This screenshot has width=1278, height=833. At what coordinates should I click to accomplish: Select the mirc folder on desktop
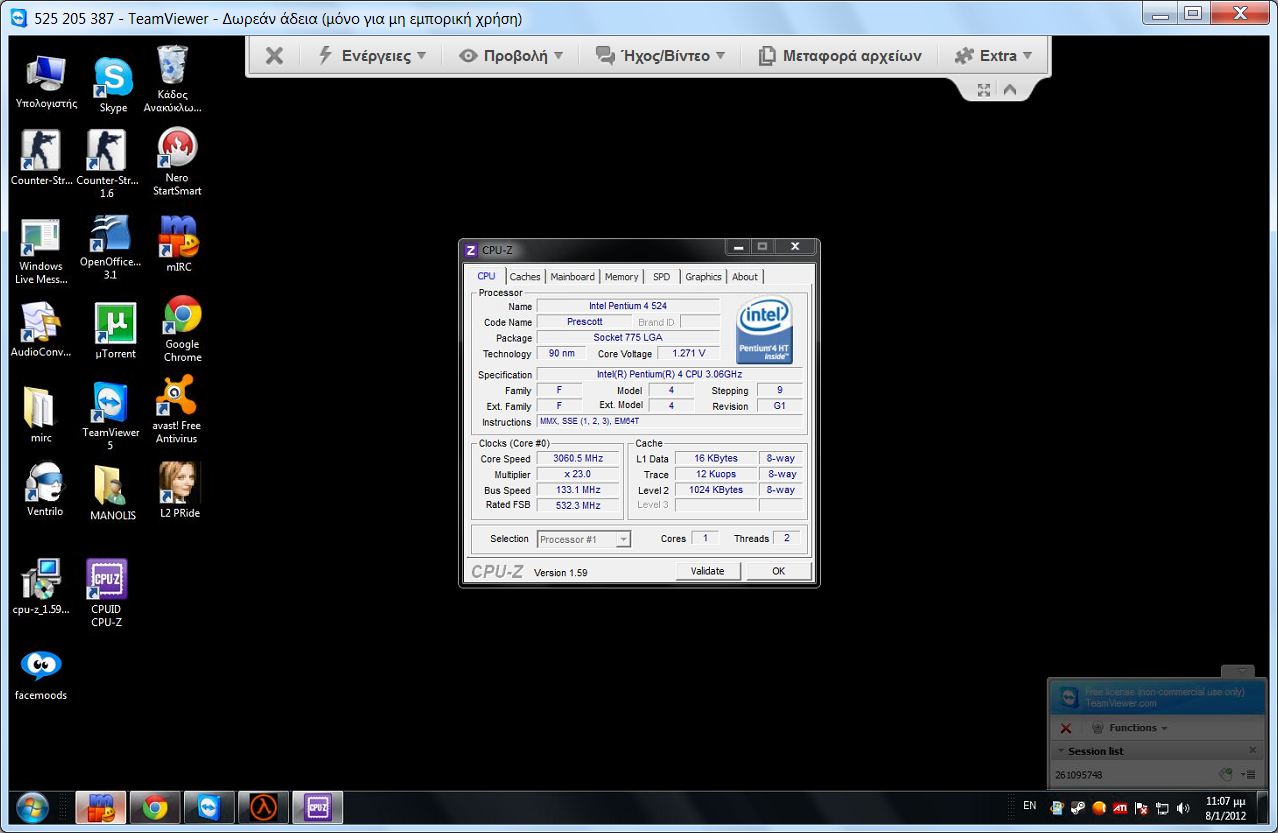click(41, 414)
